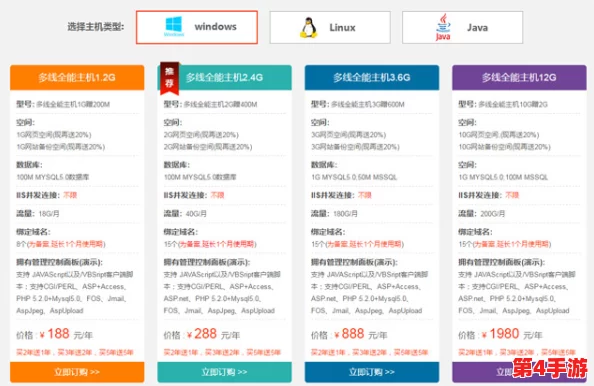This screenshot has height=386, width=594.
Task: Click the Linux penguin icon
Action: click(309, 28)
